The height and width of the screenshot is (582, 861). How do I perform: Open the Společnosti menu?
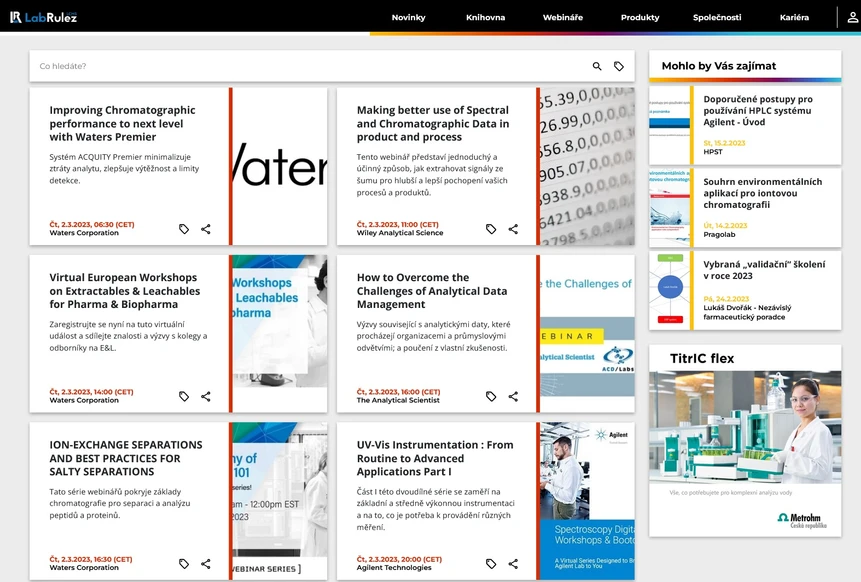(x=717, y=18)
